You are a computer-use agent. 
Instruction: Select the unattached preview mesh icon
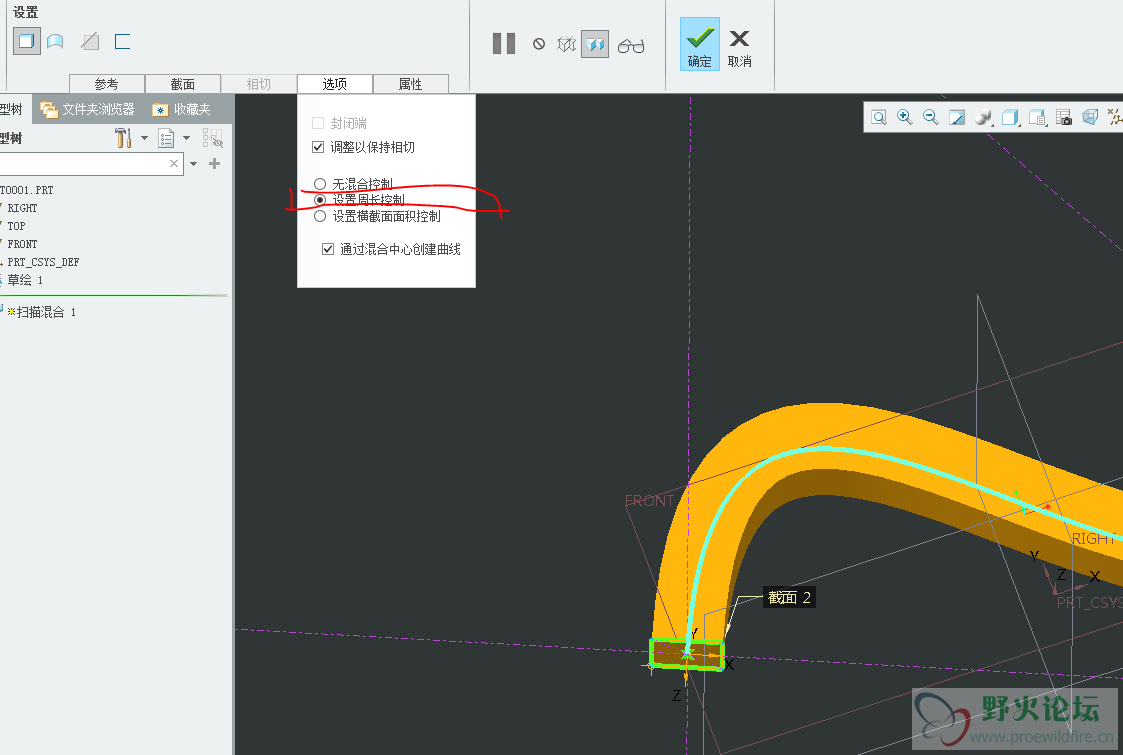click(x=567, y=44)
